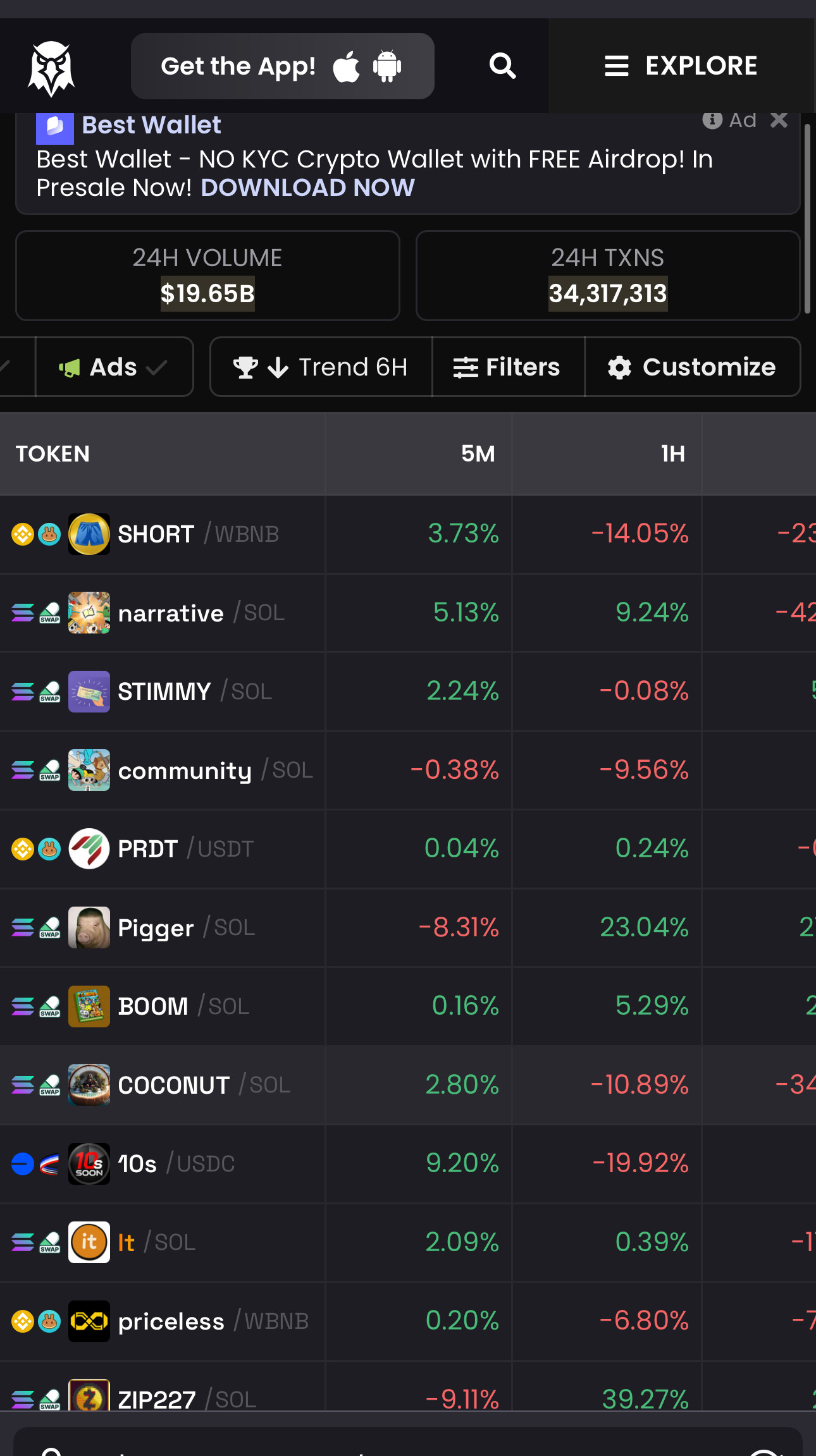The image size is (816, 1456).
Task: Open the Filters panel
Action: 508,367
